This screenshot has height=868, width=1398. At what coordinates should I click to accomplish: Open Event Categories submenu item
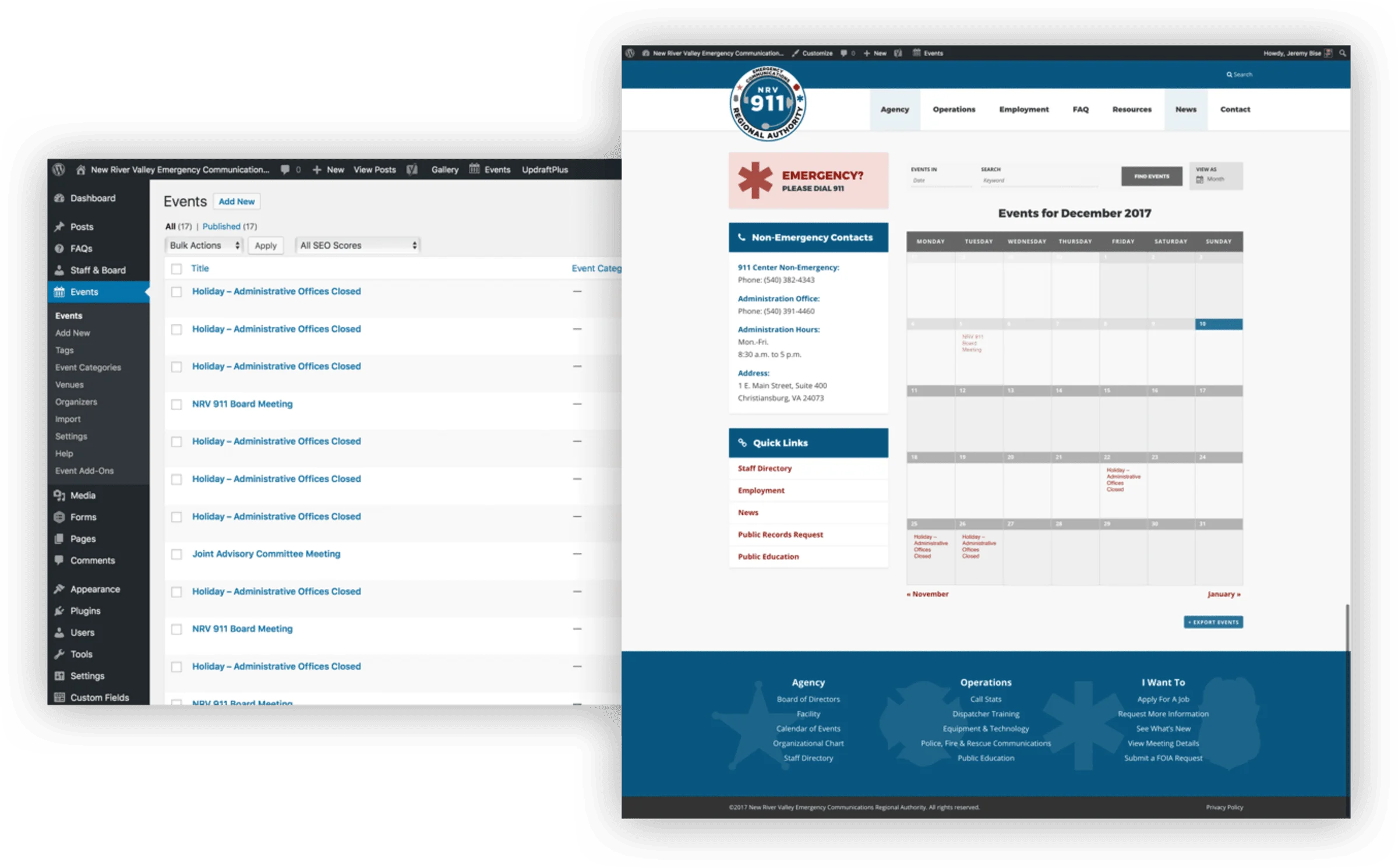point(88,368)
